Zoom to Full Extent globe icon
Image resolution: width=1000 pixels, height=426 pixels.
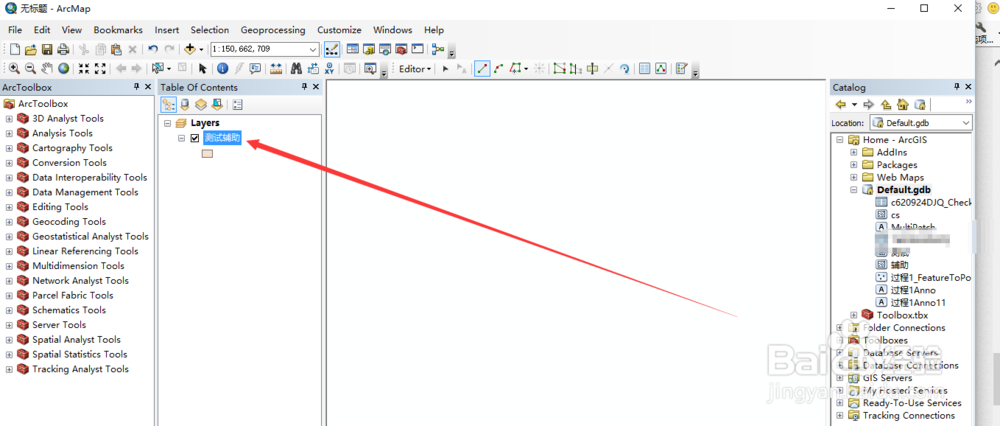pyautogui.click(x=64, y=69)
